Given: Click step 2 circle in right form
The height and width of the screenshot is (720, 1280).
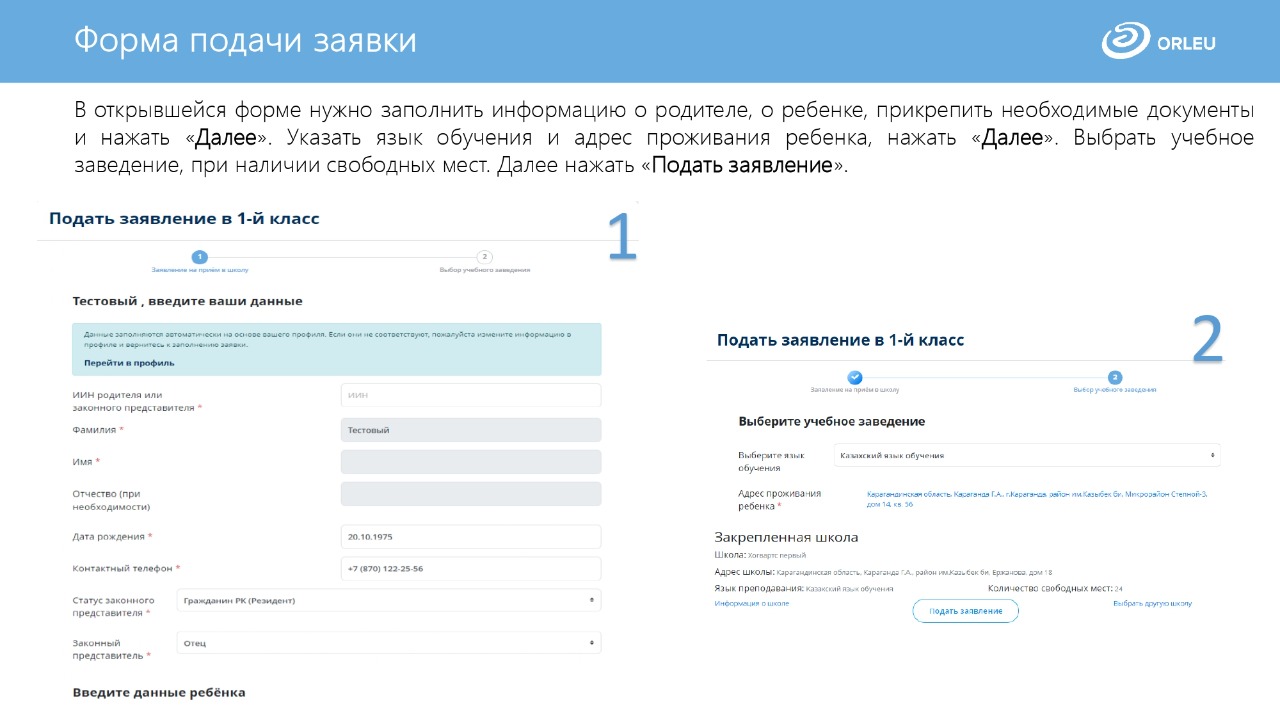Looking at the screenshot, I should point(1115,377).
